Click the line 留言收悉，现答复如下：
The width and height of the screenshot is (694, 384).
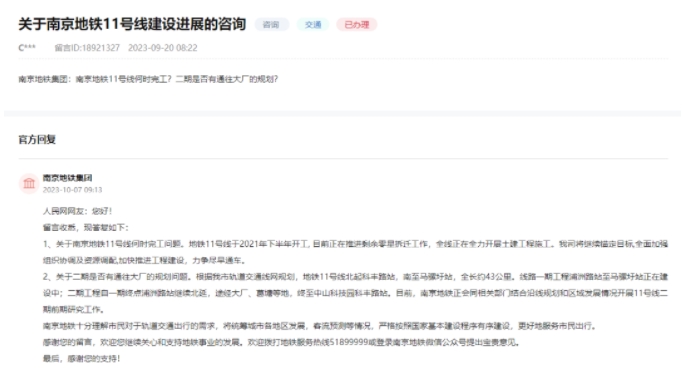tap(86, 227)
